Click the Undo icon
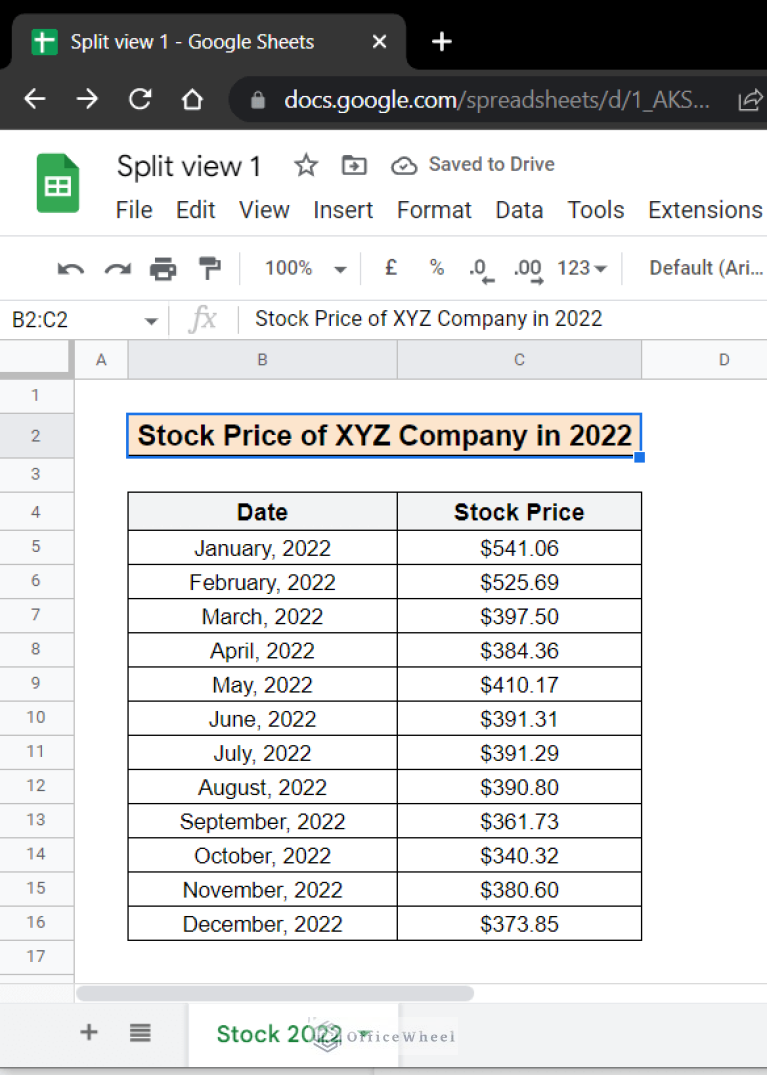The image size is (767, 1075). tap(68, 268)
